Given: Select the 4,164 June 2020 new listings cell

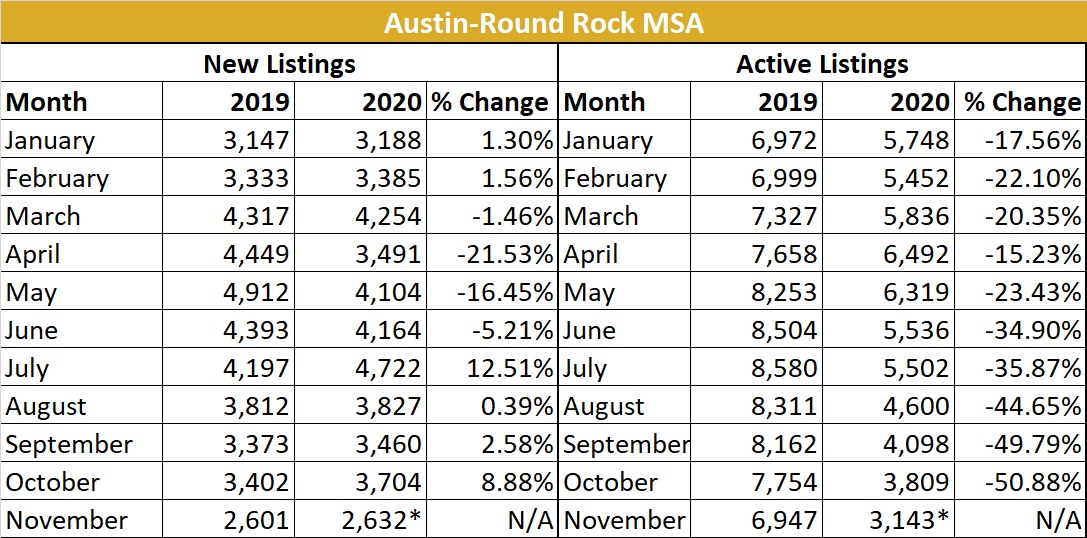Looking at the screenshot, I should (x=387, y=331).
